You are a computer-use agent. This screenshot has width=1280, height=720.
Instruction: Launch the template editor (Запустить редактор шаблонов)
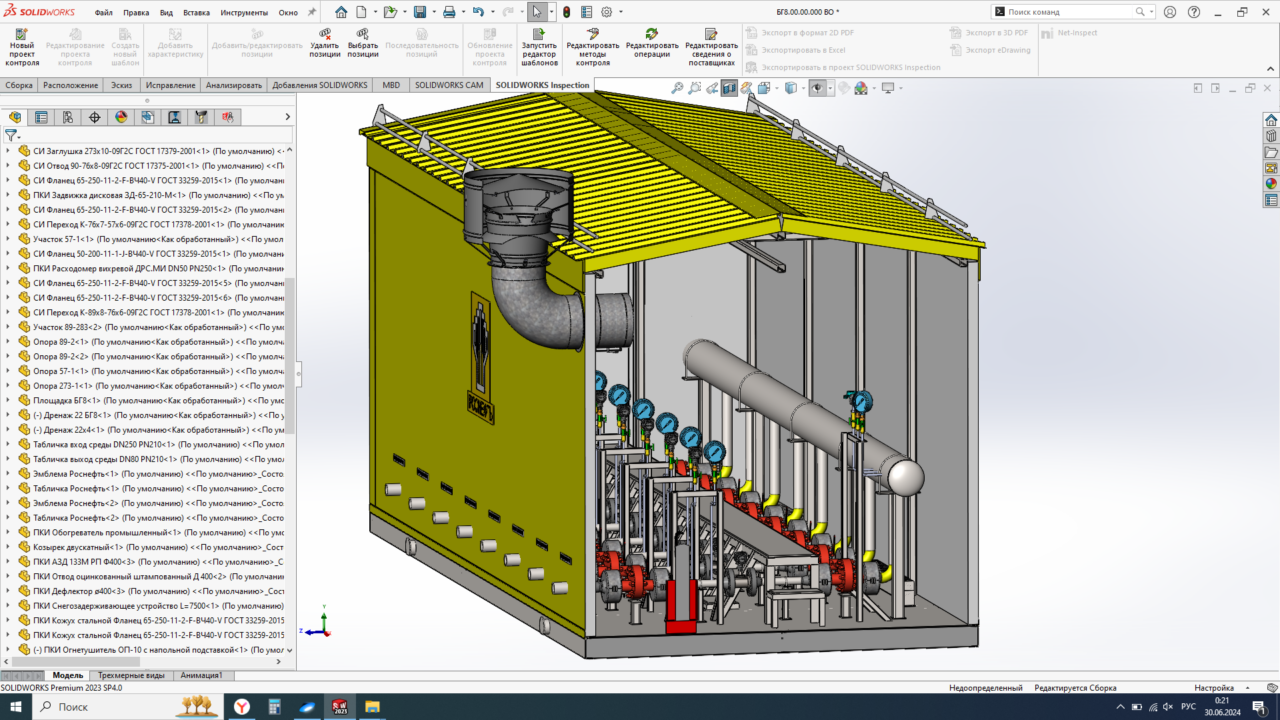[540, 47]
